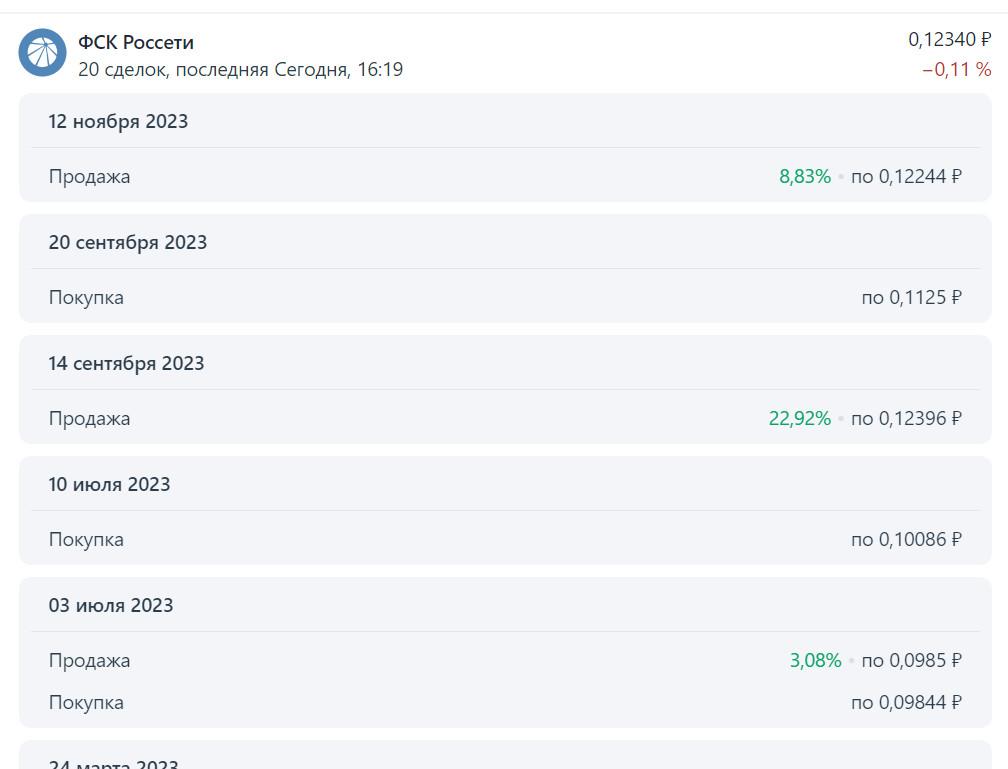Screen dimensions: 1008x769
Task: Click the 8,83% profit value
Action: (805, 176)
